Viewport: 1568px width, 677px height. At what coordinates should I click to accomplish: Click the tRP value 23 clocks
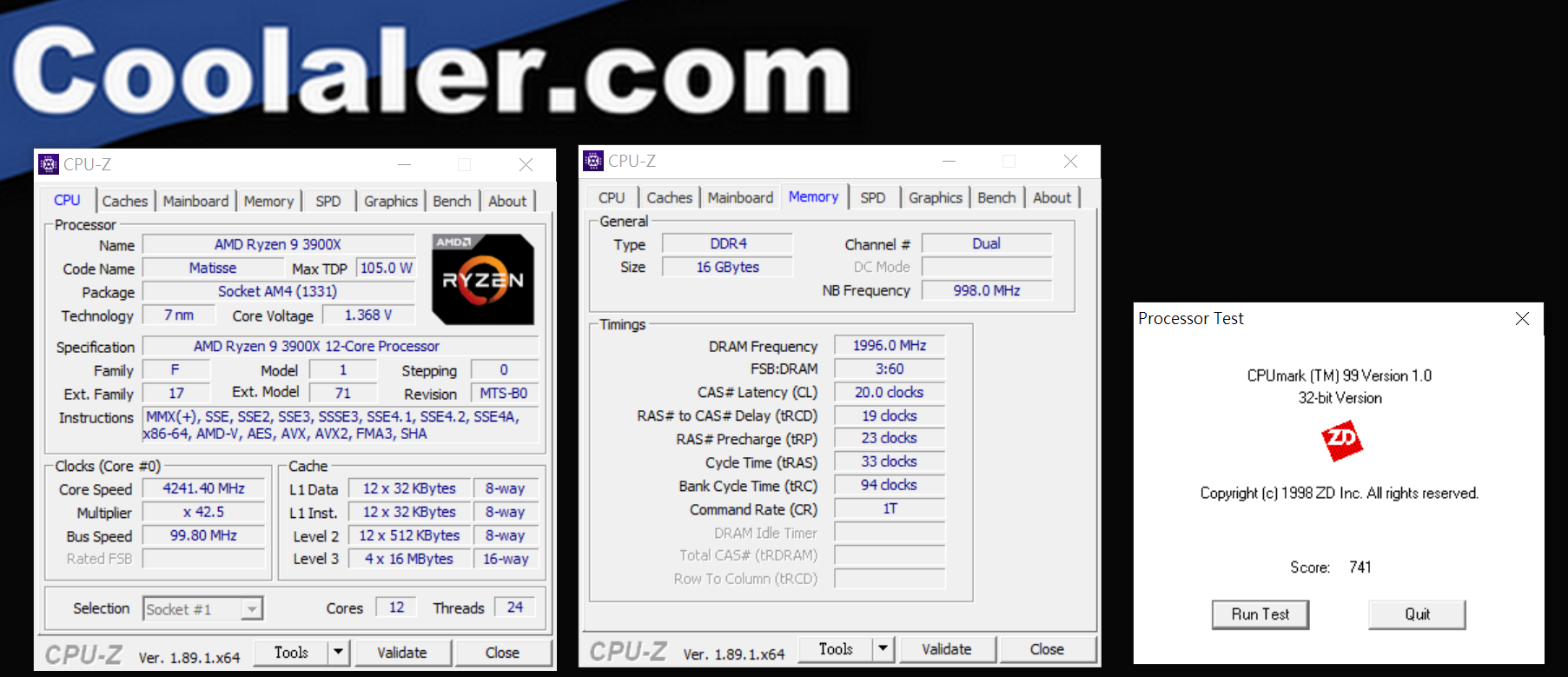[890, 438]
